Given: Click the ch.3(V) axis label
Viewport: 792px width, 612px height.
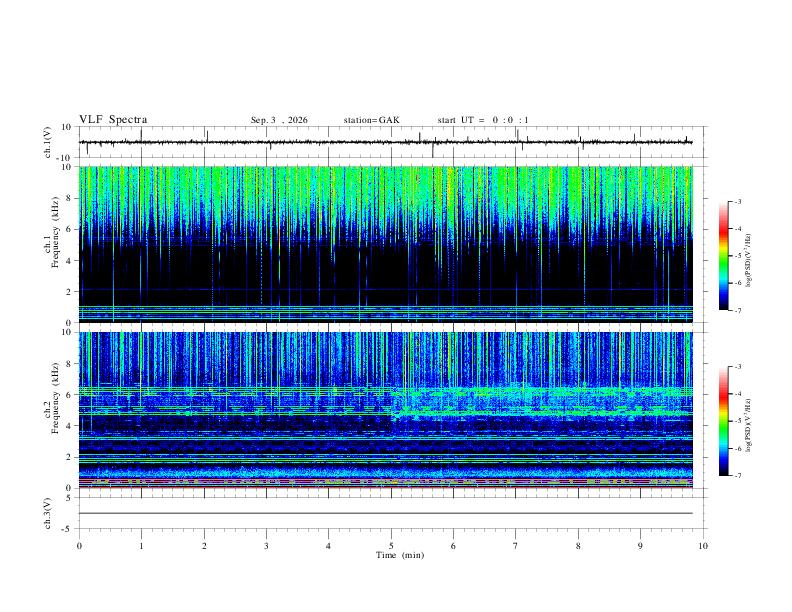Looking at the screenshot, I should point(47,513).
